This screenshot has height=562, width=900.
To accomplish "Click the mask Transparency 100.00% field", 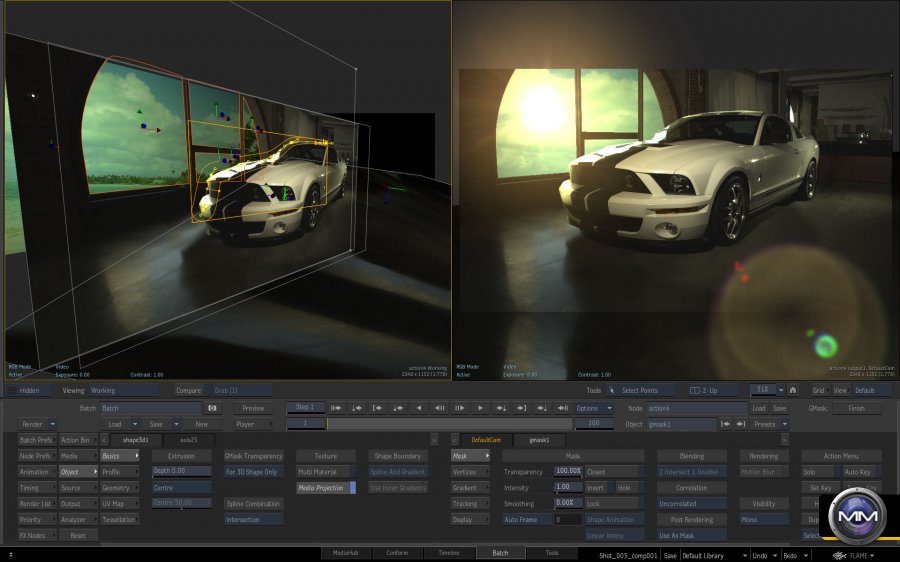I will [568, 472].
